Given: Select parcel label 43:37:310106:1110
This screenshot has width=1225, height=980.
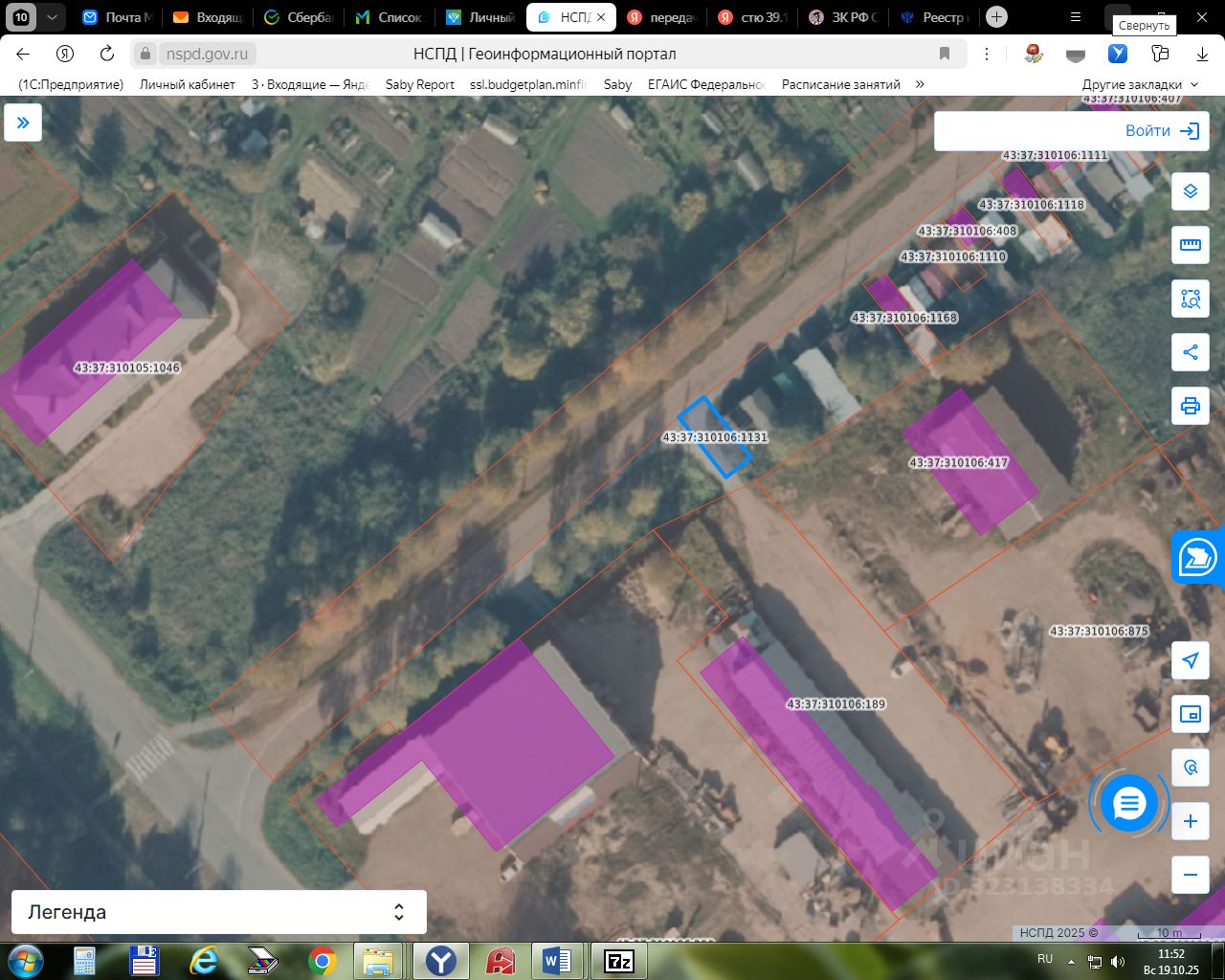Looking at the screenshot, I should tap(953, 257).
